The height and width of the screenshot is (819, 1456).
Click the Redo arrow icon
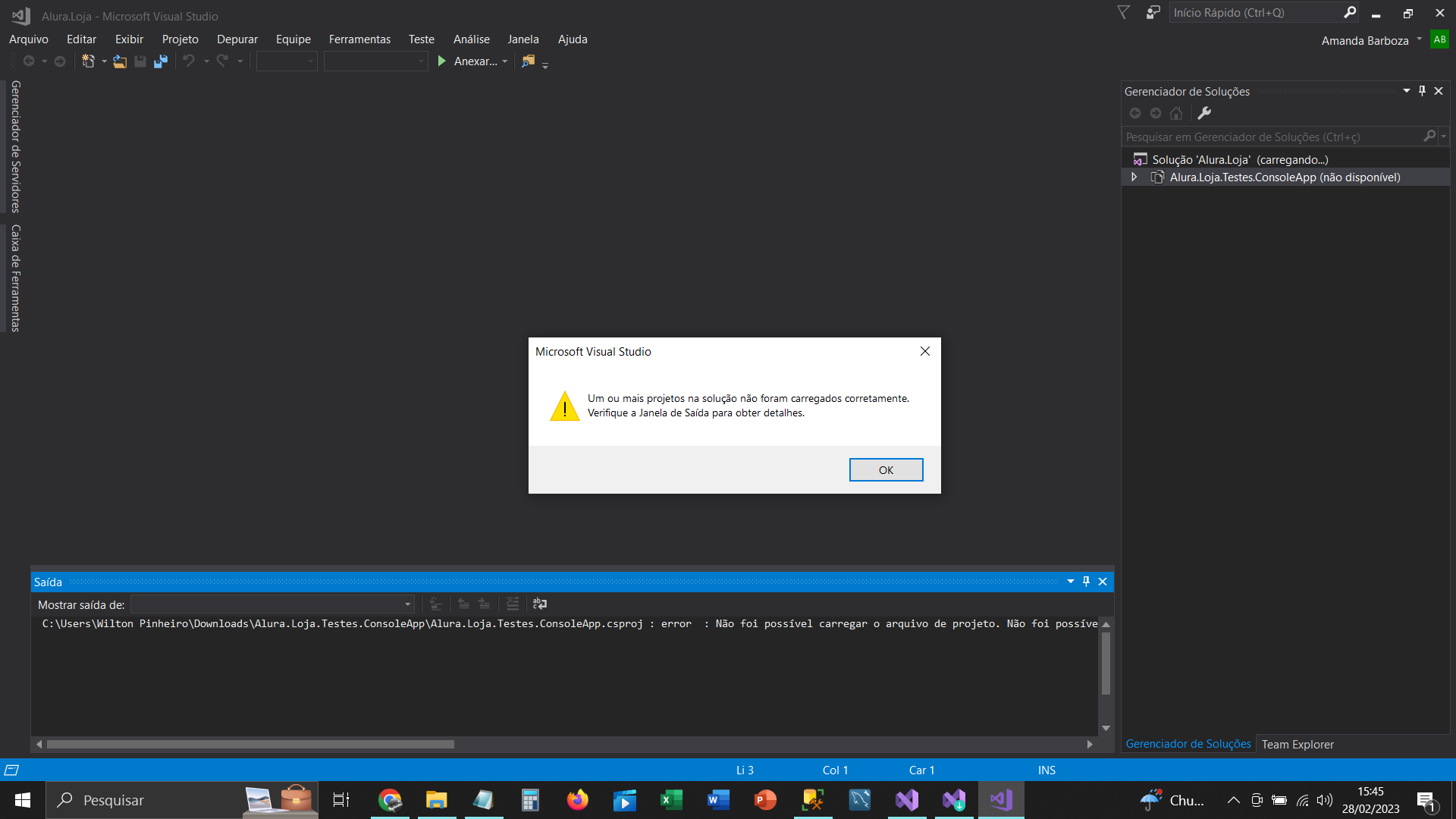coord(222,61)
